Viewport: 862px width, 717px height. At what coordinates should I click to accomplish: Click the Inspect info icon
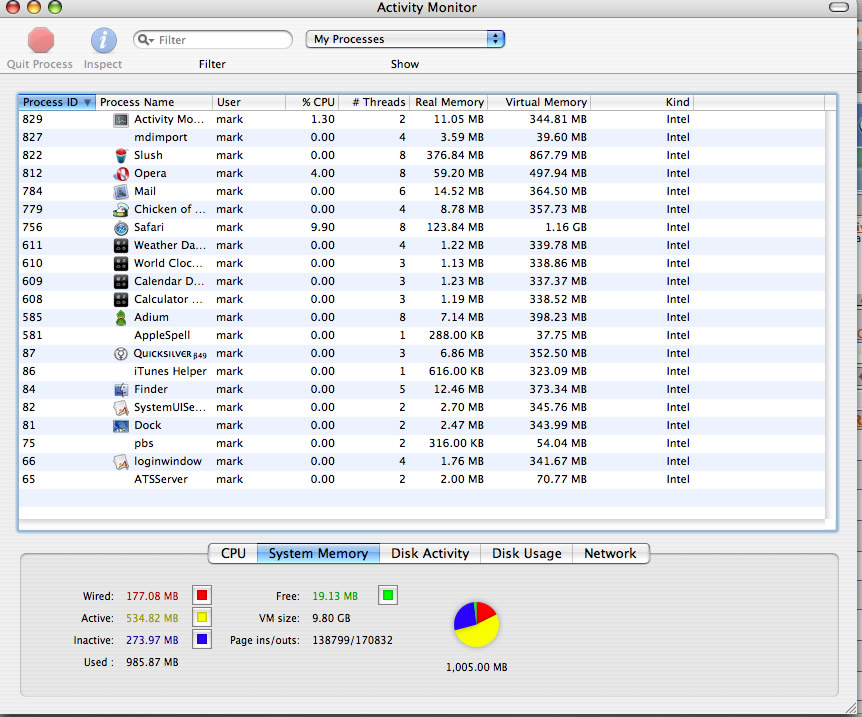[x=103, y=41]
